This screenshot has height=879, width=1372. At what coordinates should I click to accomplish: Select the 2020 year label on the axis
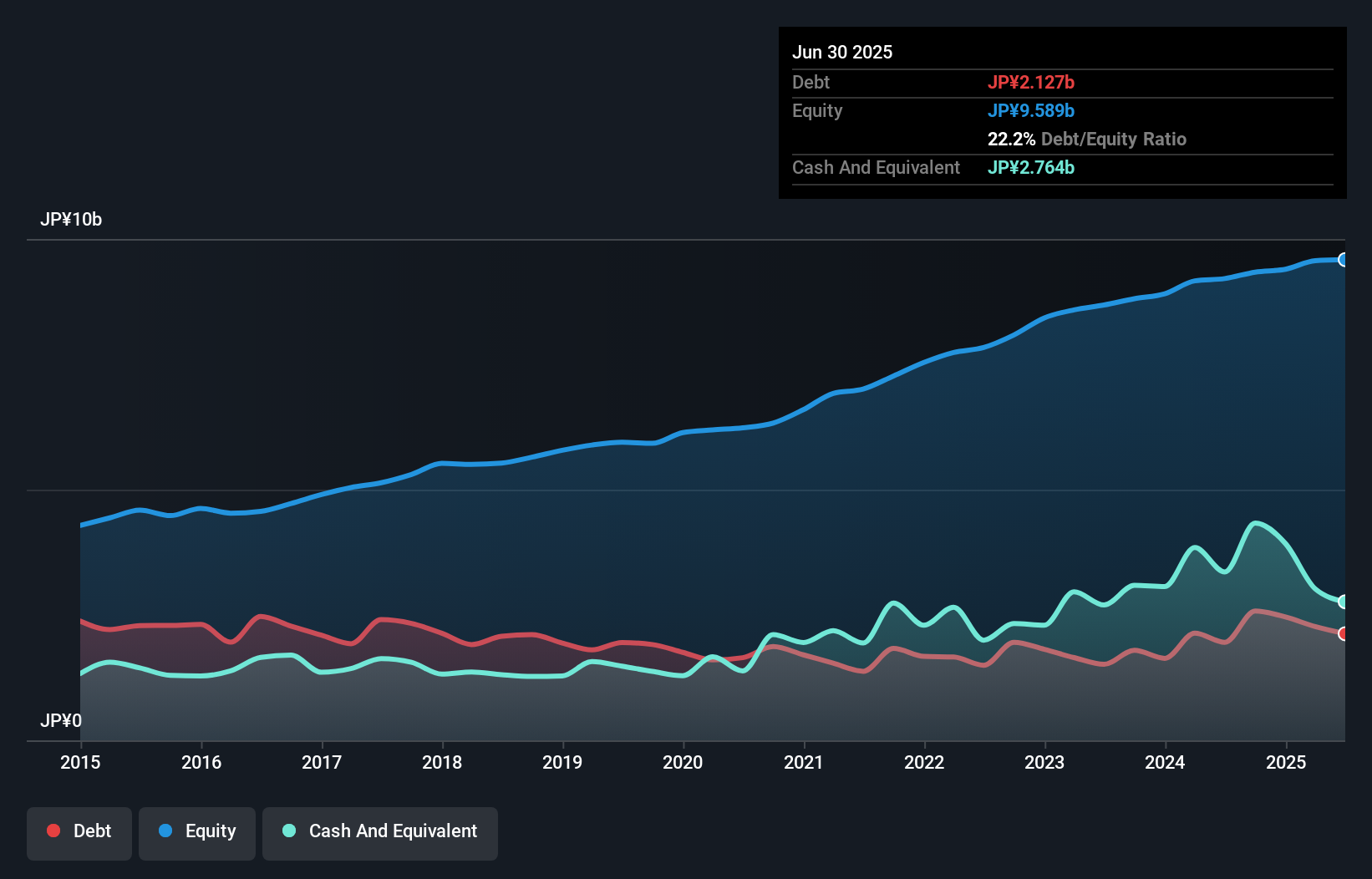[683, 762]
